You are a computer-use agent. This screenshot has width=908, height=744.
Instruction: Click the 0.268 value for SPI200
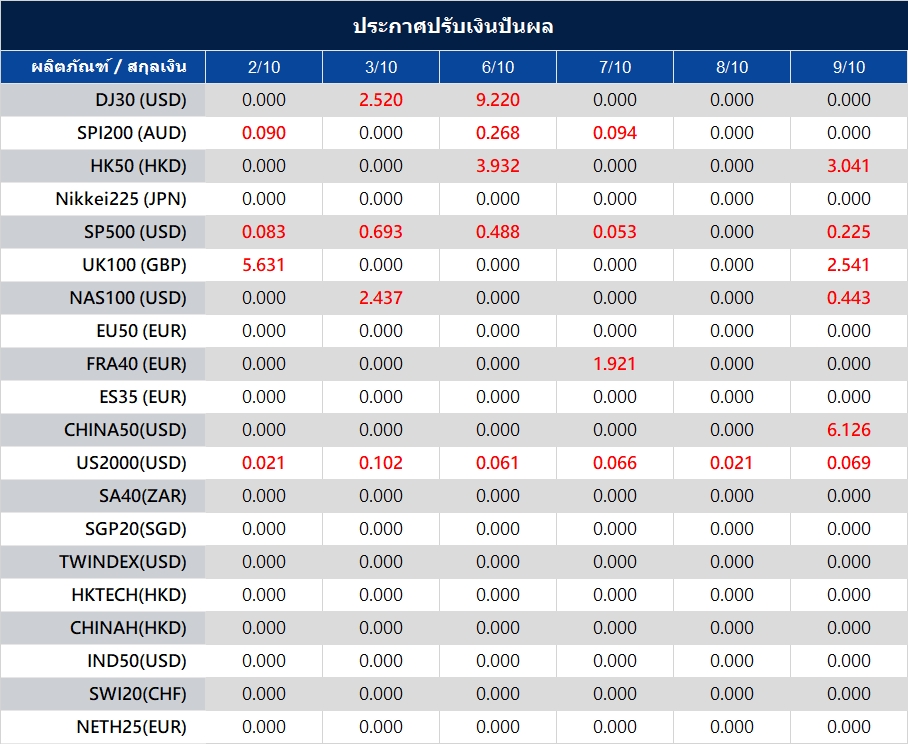click(x=498, y=133)
